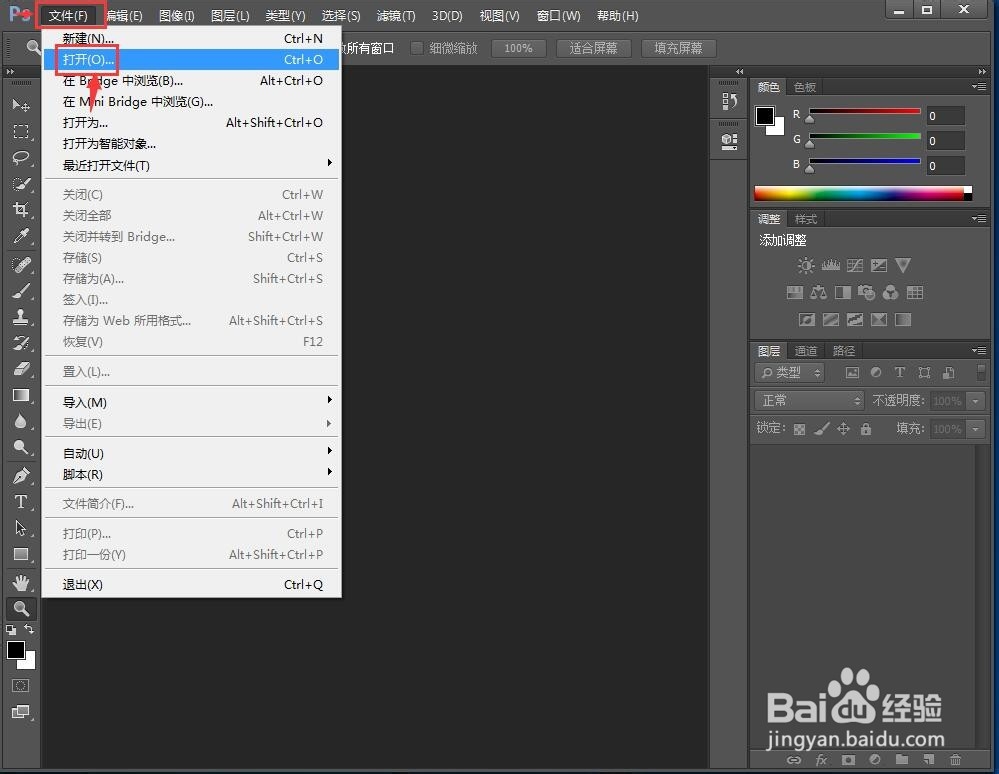Screen dimensions: 999x774
Task: Select the Blur tool
Action: click(x=21, y=421)
